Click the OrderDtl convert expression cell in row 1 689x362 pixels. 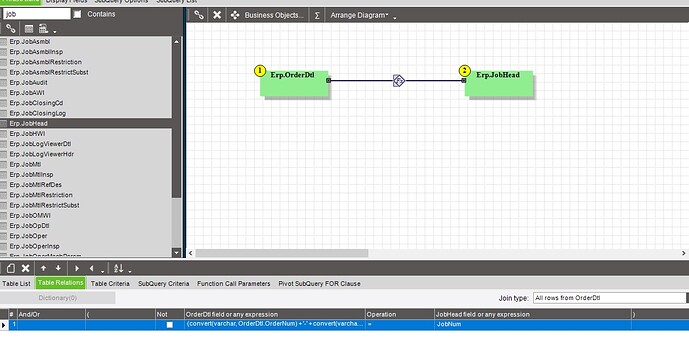[x=275, y=324]
